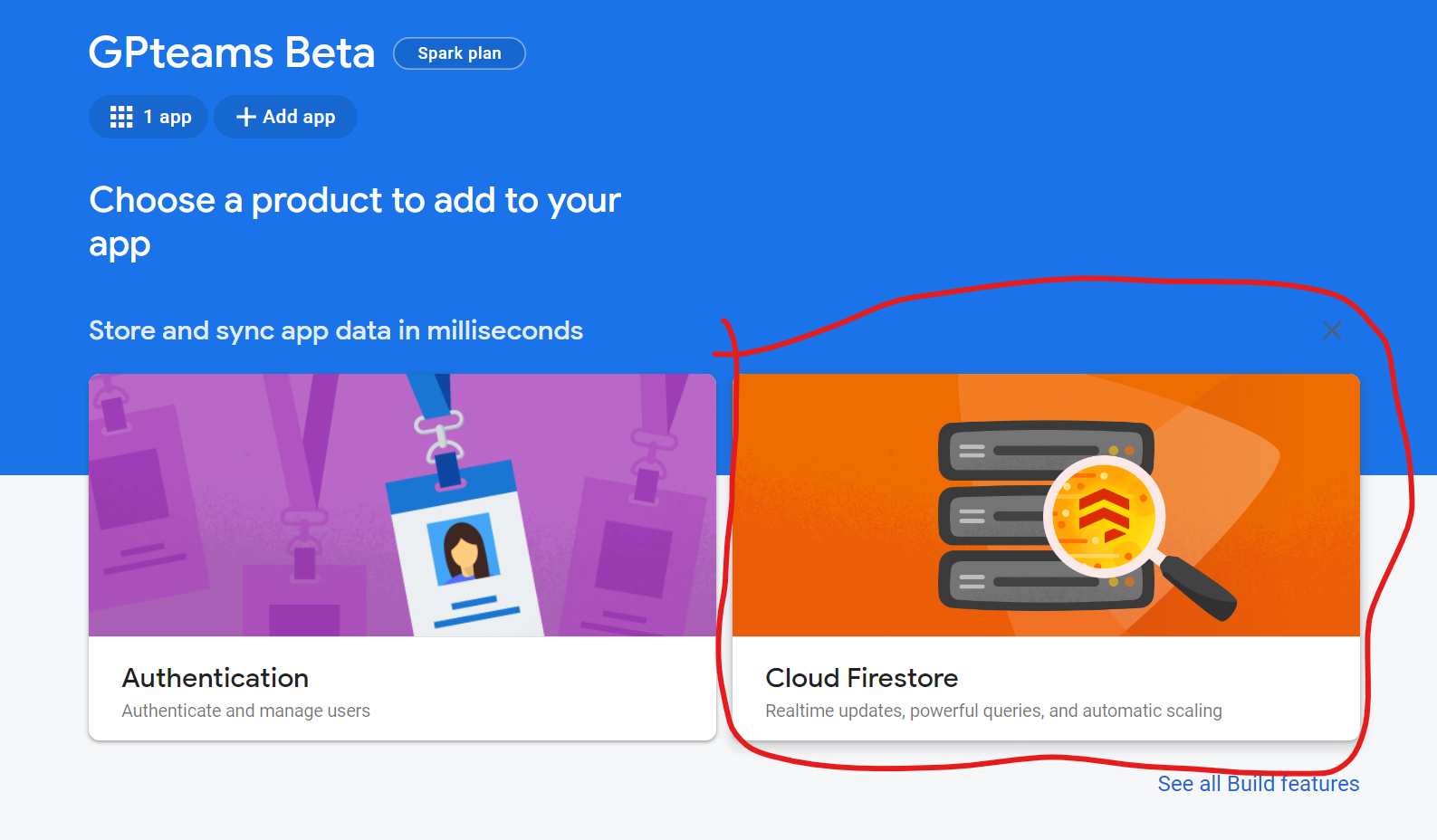
Task: Click "Store and sync app data" heading
Action: [336, 330]
